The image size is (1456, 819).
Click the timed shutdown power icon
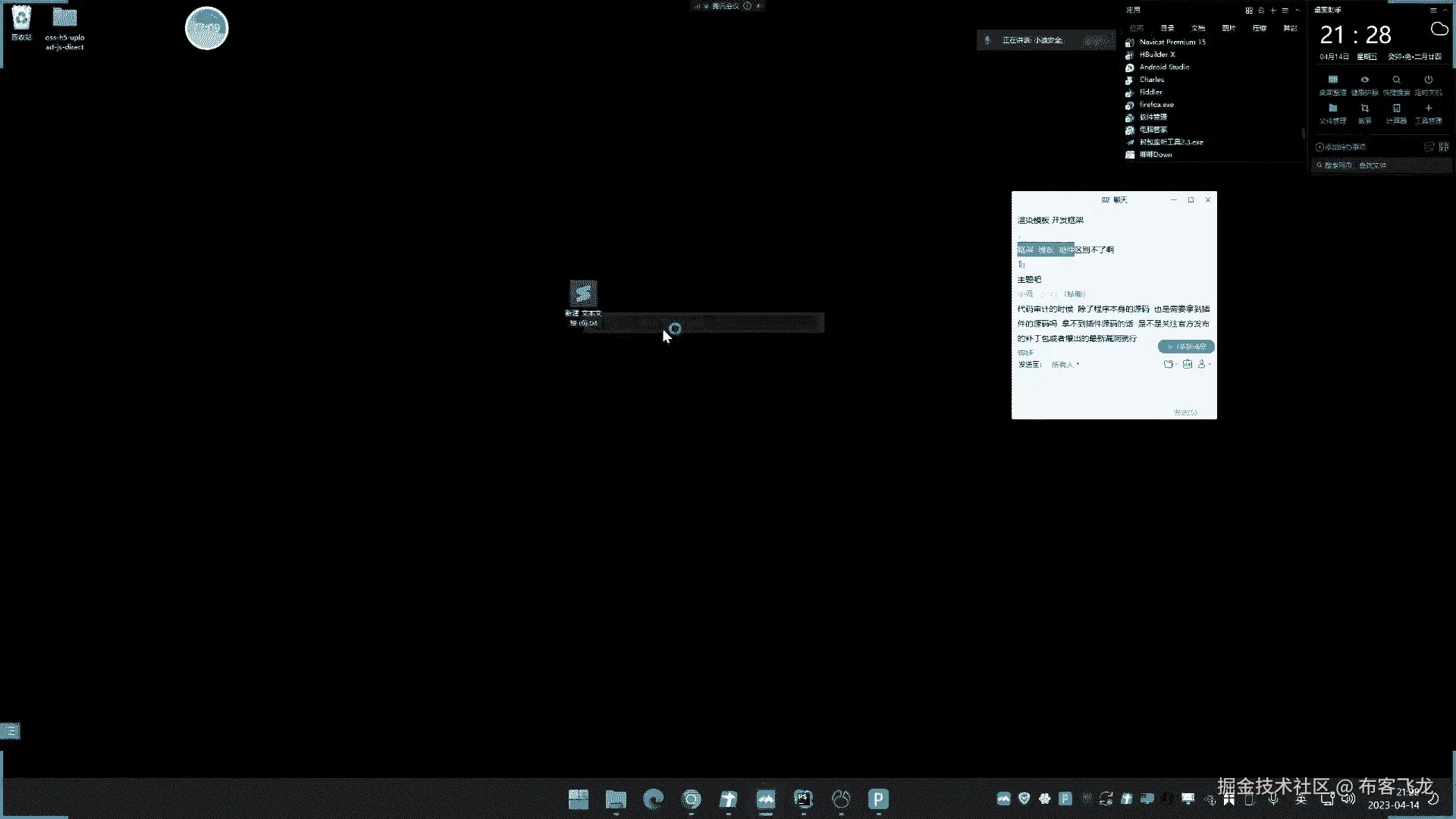[x=1428, y=80]
